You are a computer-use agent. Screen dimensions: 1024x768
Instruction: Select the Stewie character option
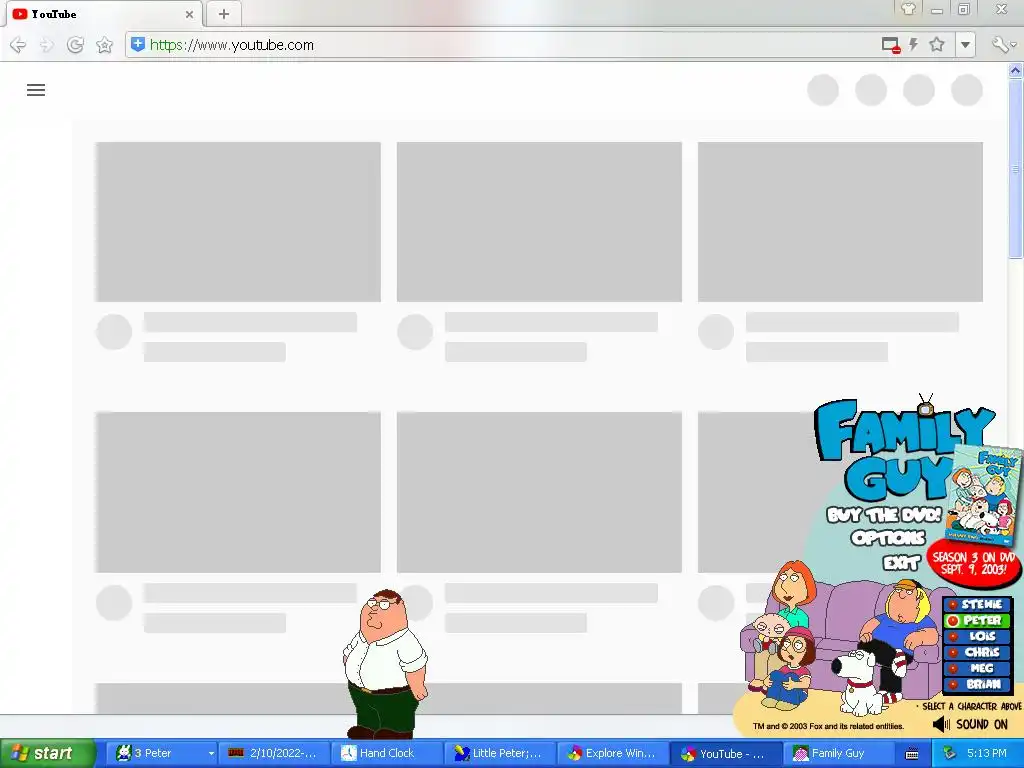pyautogui.click(x=977, y=605)
